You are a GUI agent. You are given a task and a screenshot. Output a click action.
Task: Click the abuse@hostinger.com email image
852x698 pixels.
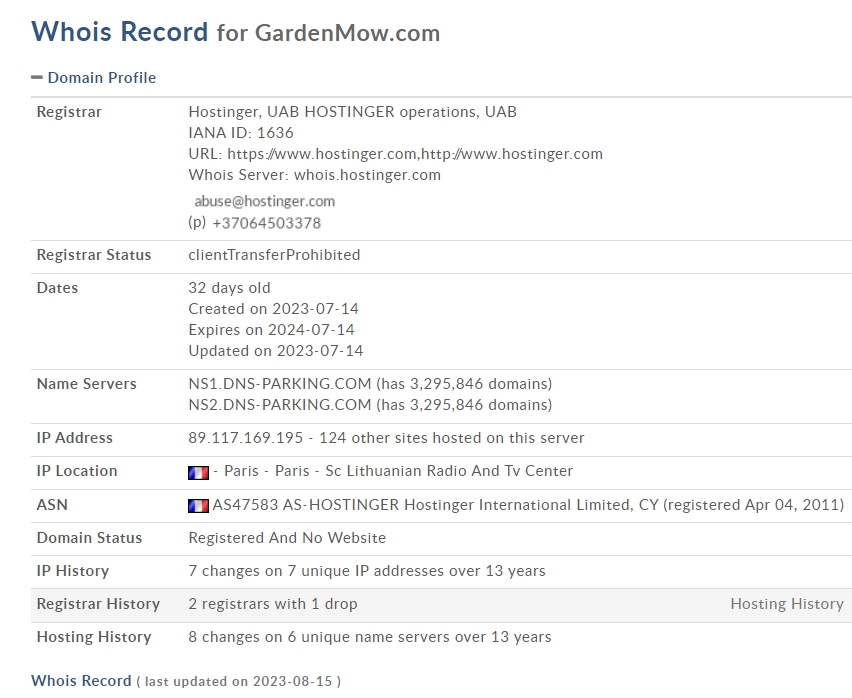tap(264, 201)
